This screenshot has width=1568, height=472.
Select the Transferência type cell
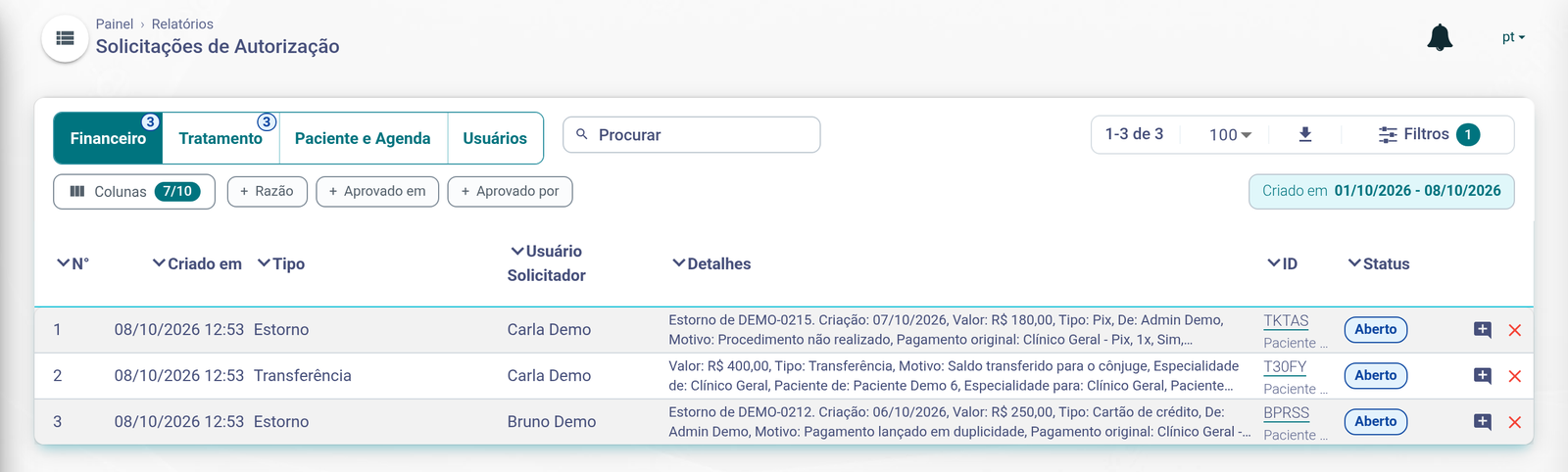[302, 376]
